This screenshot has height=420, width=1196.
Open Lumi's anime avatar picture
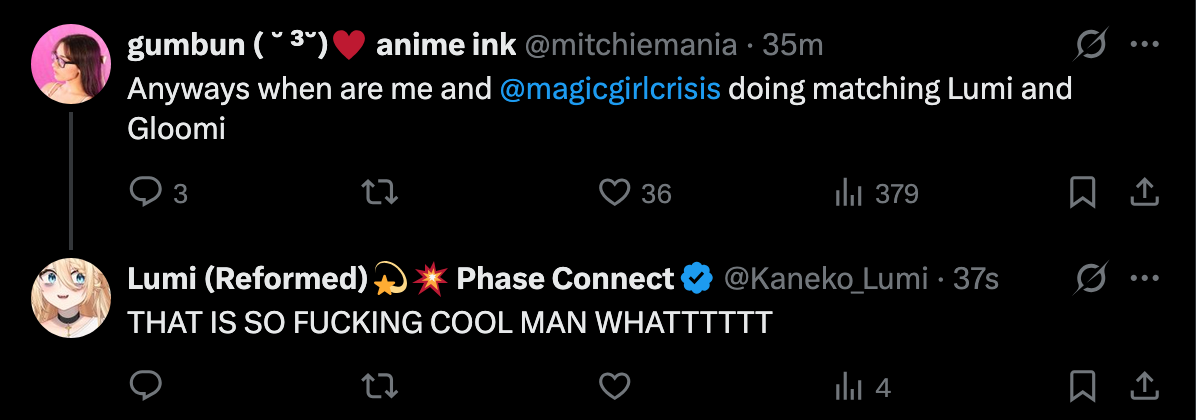point(70,297)
